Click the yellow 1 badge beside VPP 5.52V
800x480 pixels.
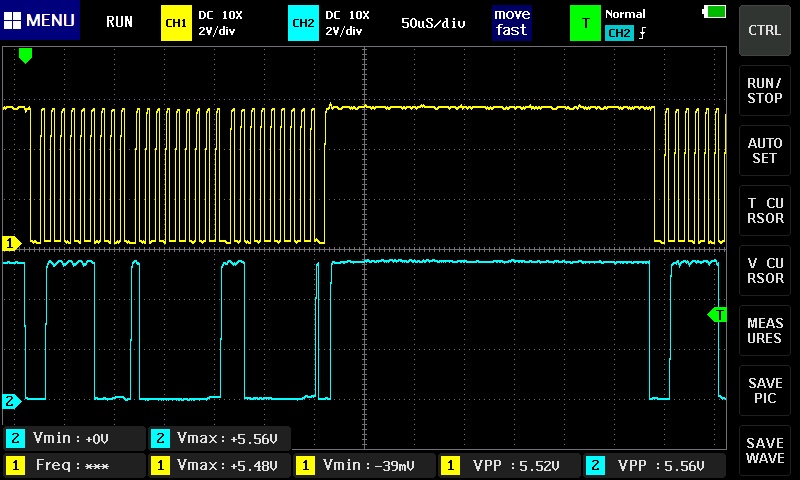(x=450, y=465)
